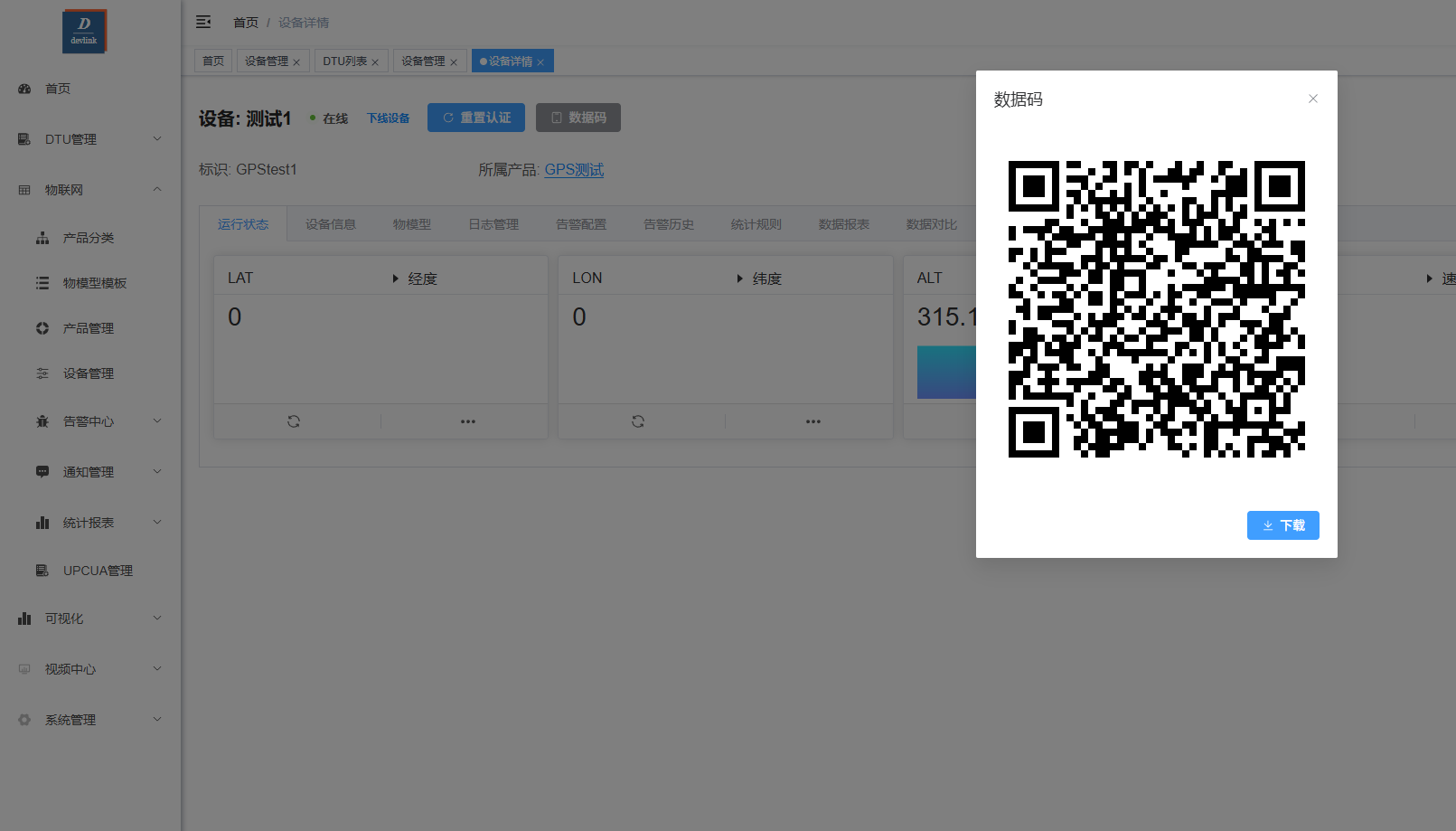This screenshot has height=831, width=1456.
Task: Go to 首页 in breadcrumb
Action: (x=246, y=23)
